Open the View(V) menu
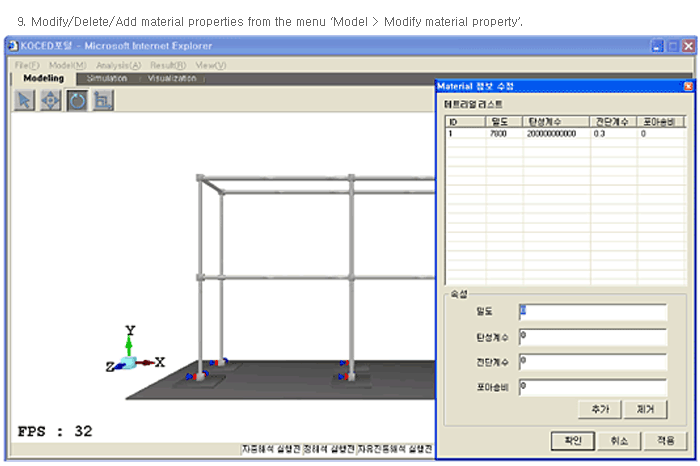Screen dimensions: 700x466 click(x=211, y=65)
